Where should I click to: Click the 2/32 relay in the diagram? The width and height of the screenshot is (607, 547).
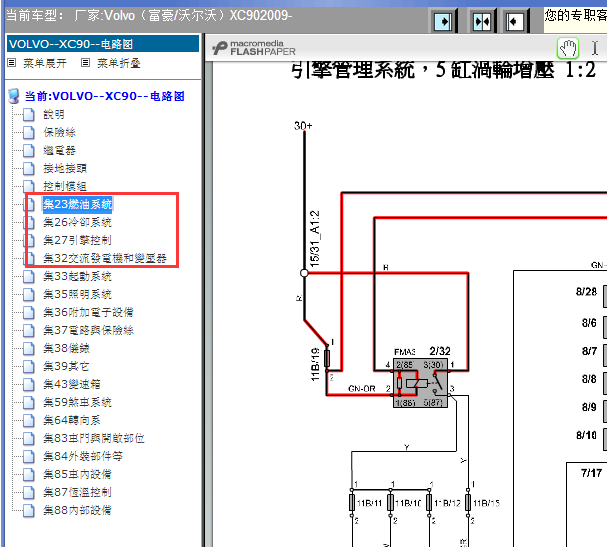pyautogui.click(x=420, y=383)
